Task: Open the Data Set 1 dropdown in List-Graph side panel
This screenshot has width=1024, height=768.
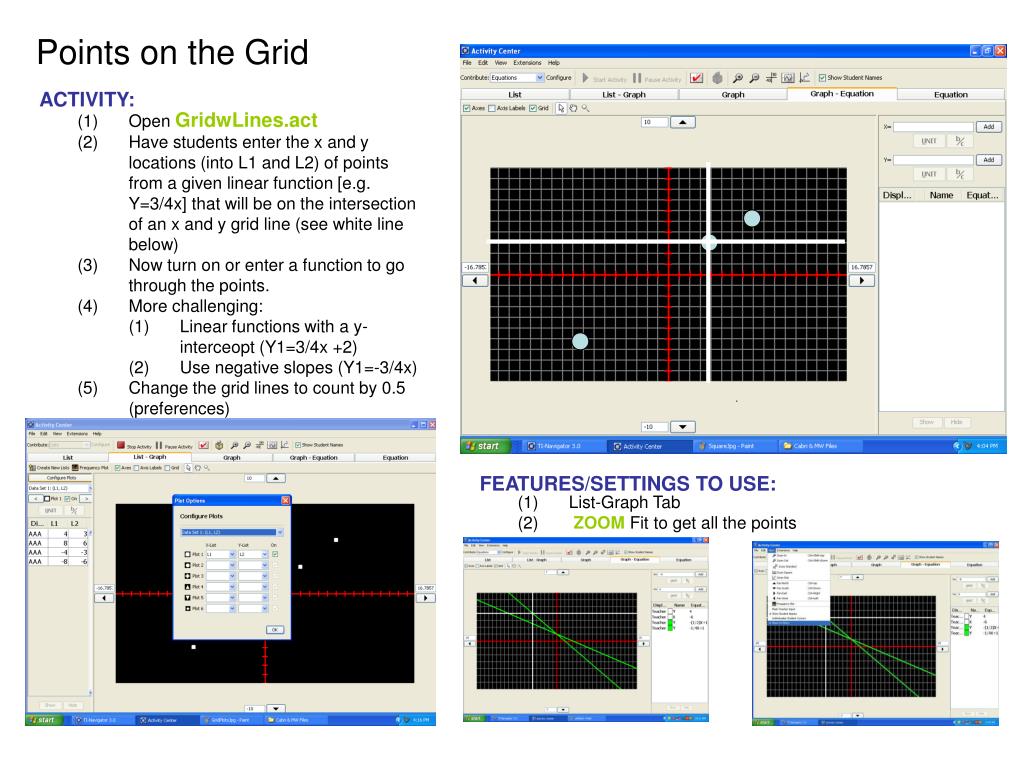Action: (x=90, y=488)
